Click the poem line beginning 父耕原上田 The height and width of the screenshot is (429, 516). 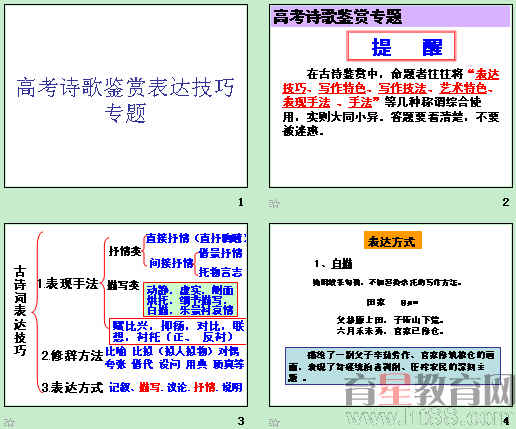tap(390, 320)
